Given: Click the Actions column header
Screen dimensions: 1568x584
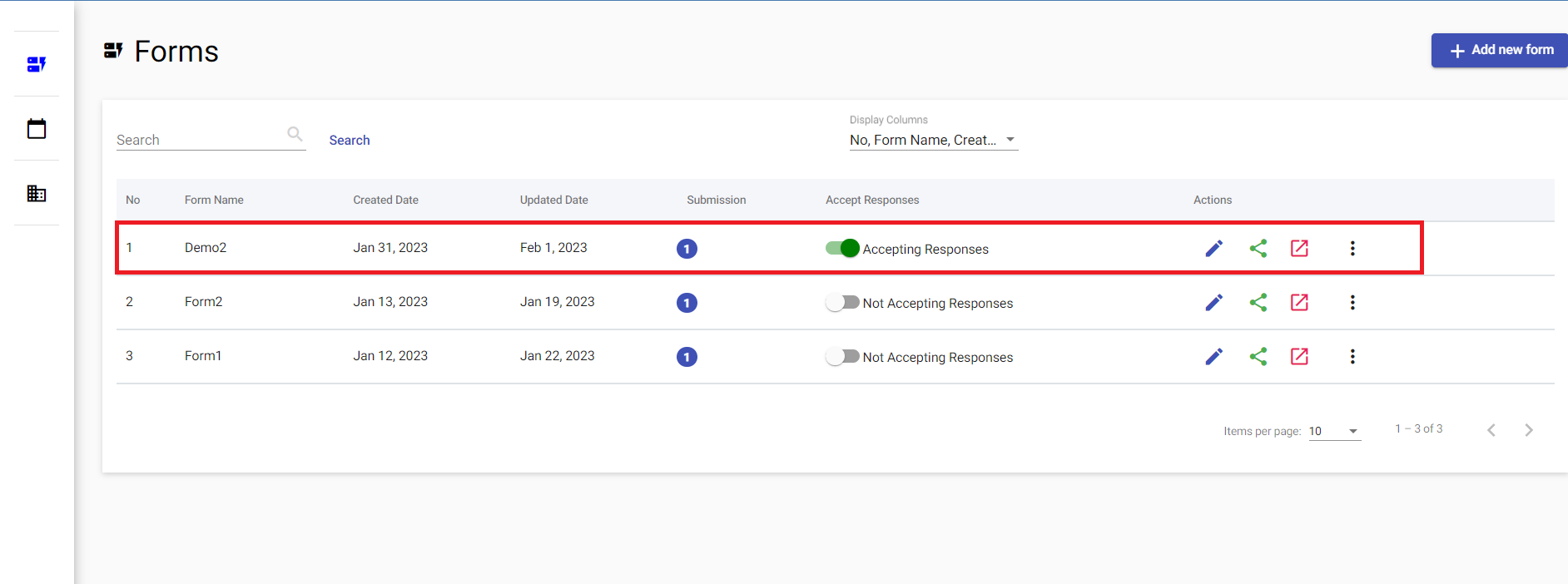Looking at the screenshot, I should 1213,200.
